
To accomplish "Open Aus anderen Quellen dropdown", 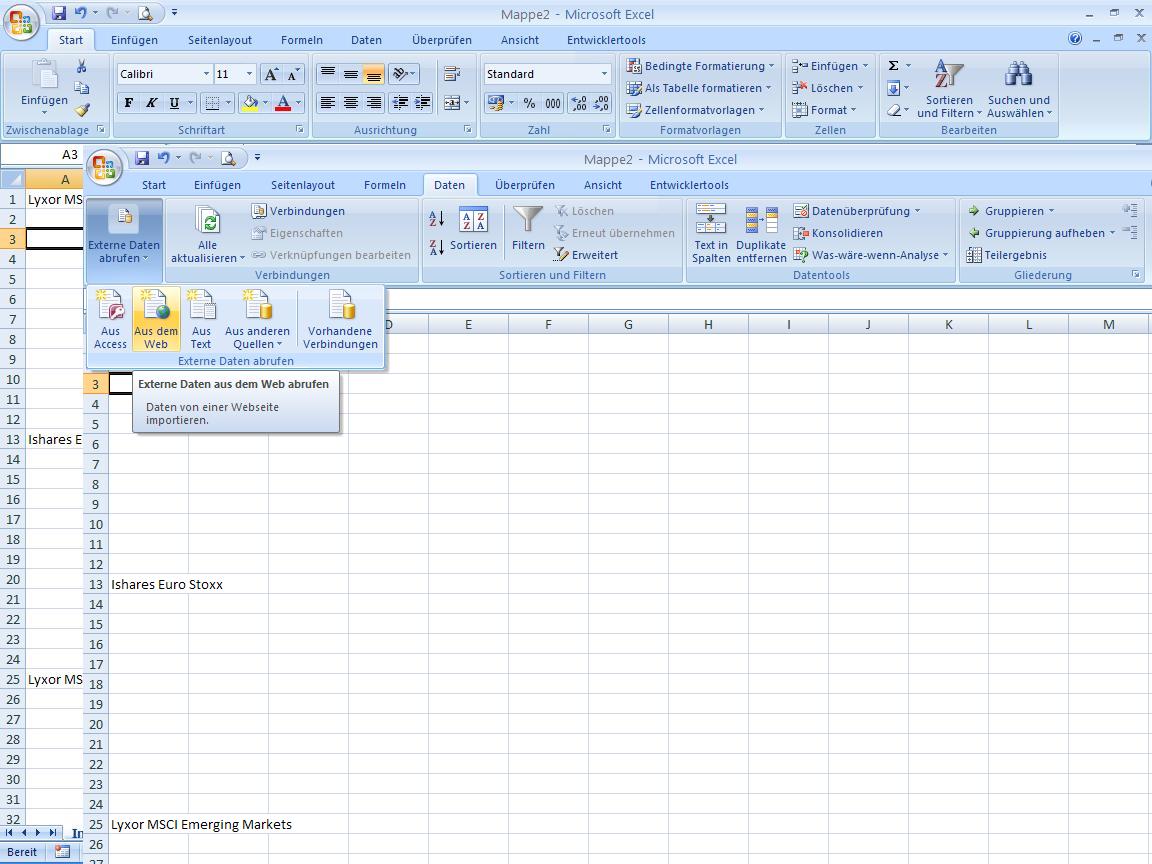I will tap(257, 319).
